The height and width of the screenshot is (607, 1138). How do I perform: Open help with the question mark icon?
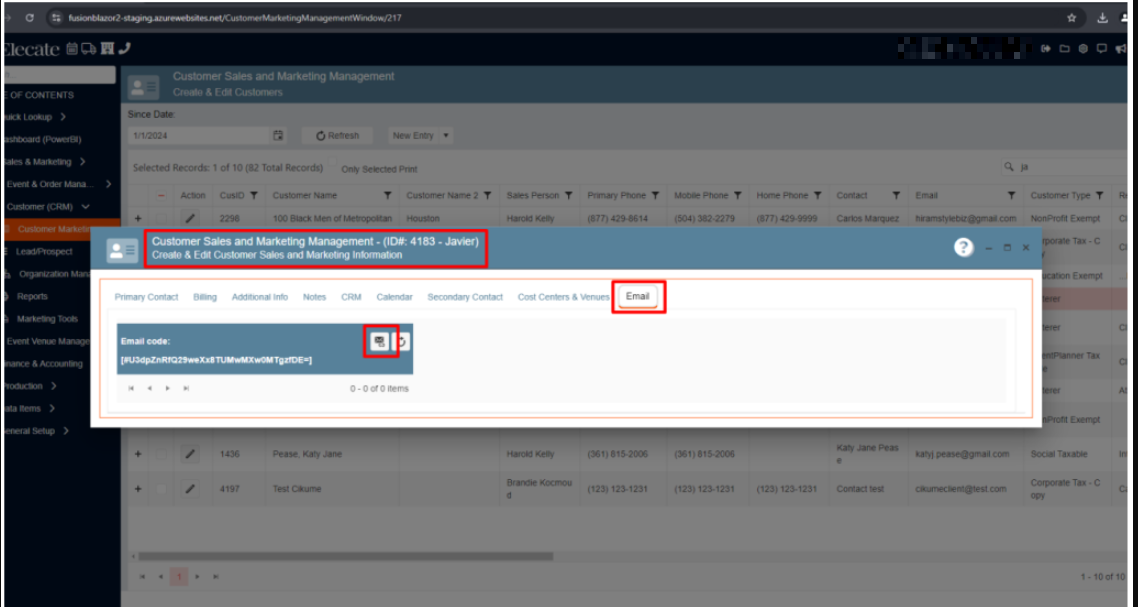click(963, 247)
